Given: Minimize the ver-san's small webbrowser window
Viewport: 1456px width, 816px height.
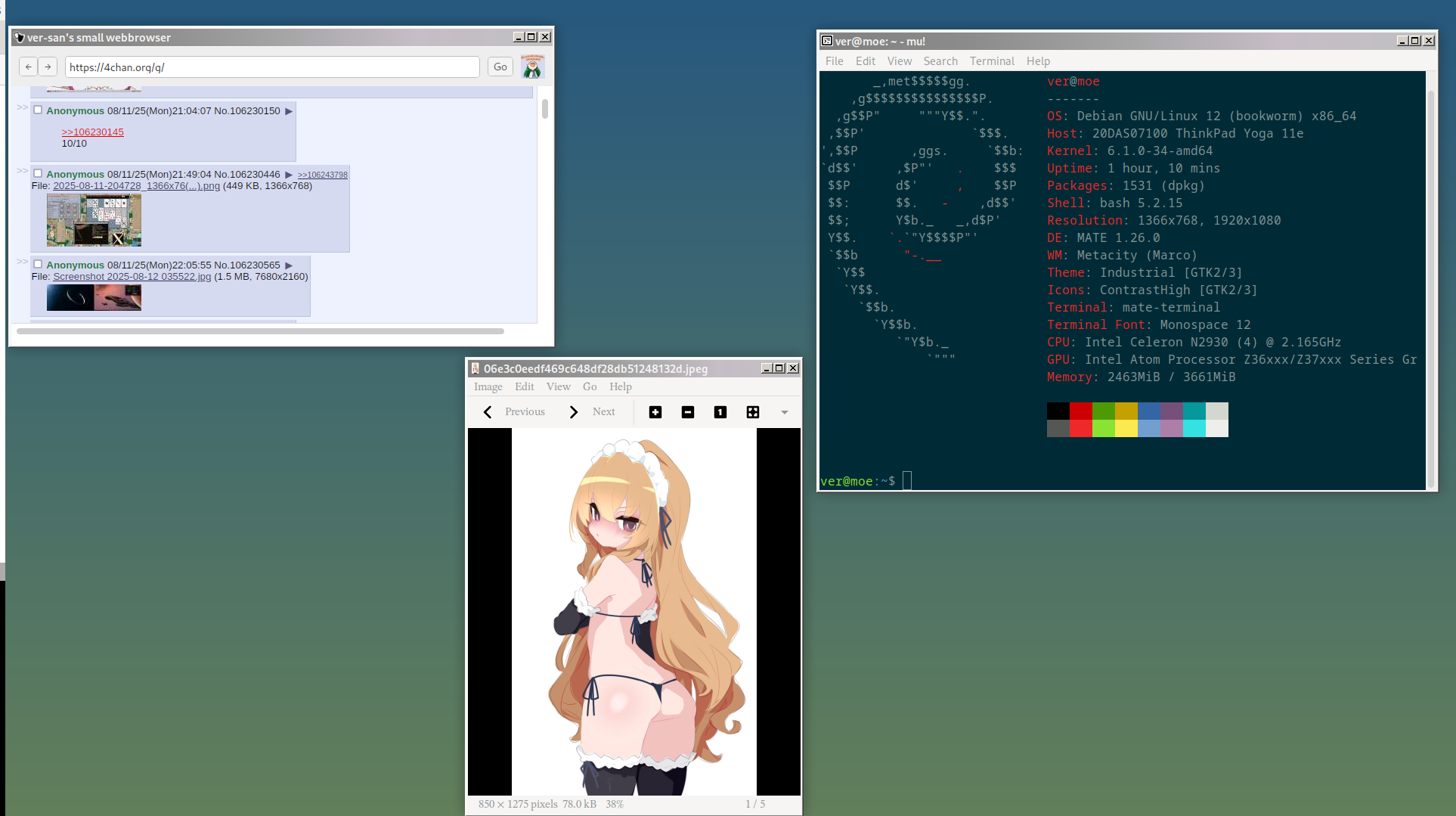Looking at the screenshot, I should [x=519, y=37].
